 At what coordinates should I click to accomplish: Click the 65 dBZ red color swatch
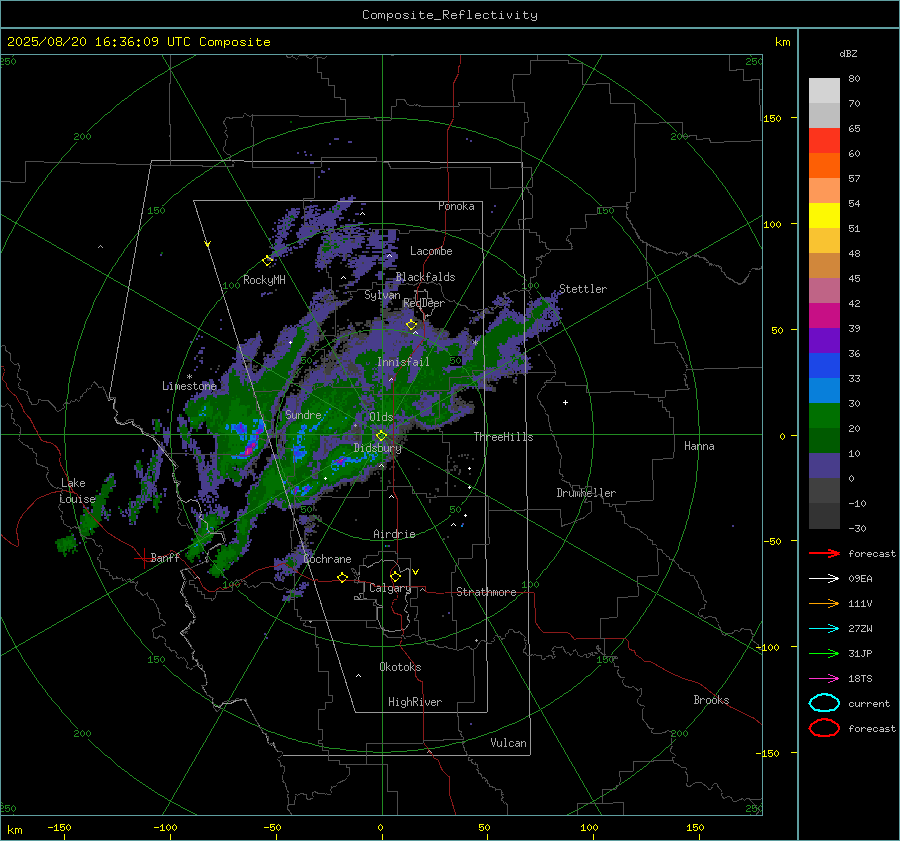(824, 140)
